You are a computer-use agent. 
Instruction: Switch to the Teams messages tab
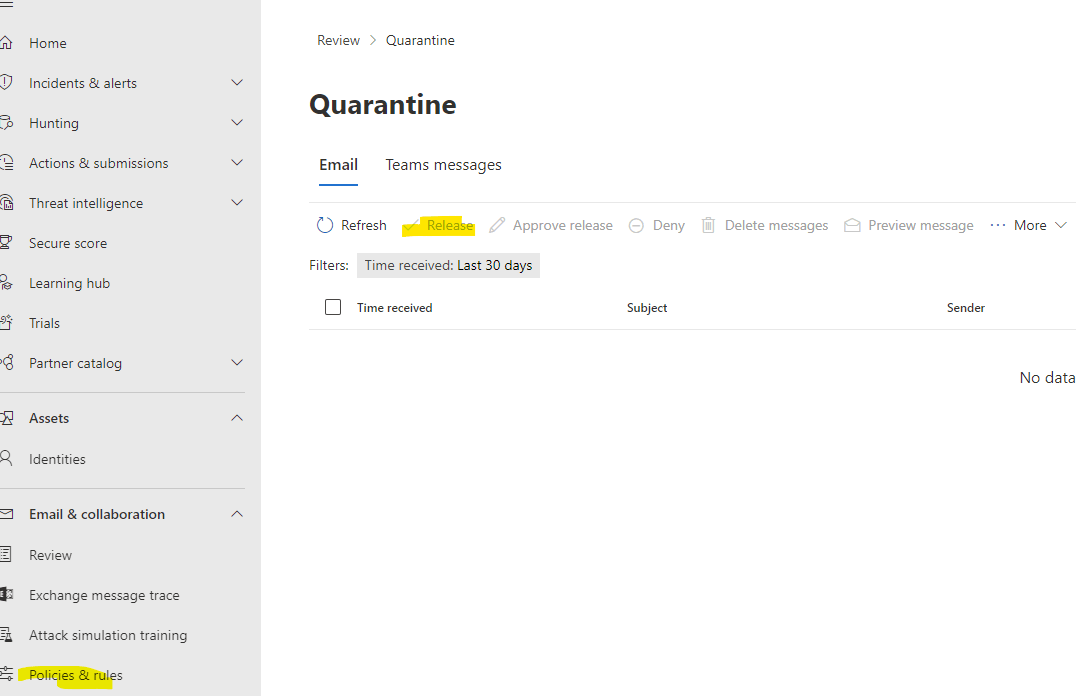[x=443, y=164]
